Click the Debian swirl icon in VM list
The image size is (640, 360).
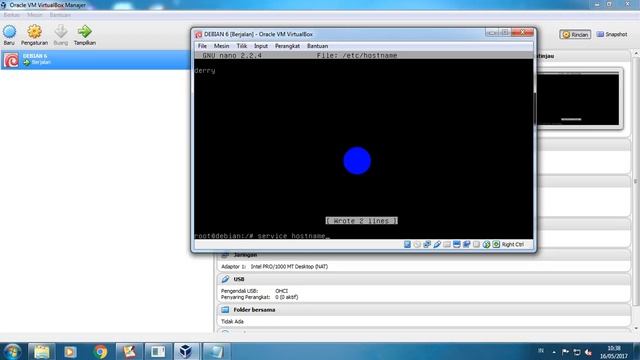11,60
